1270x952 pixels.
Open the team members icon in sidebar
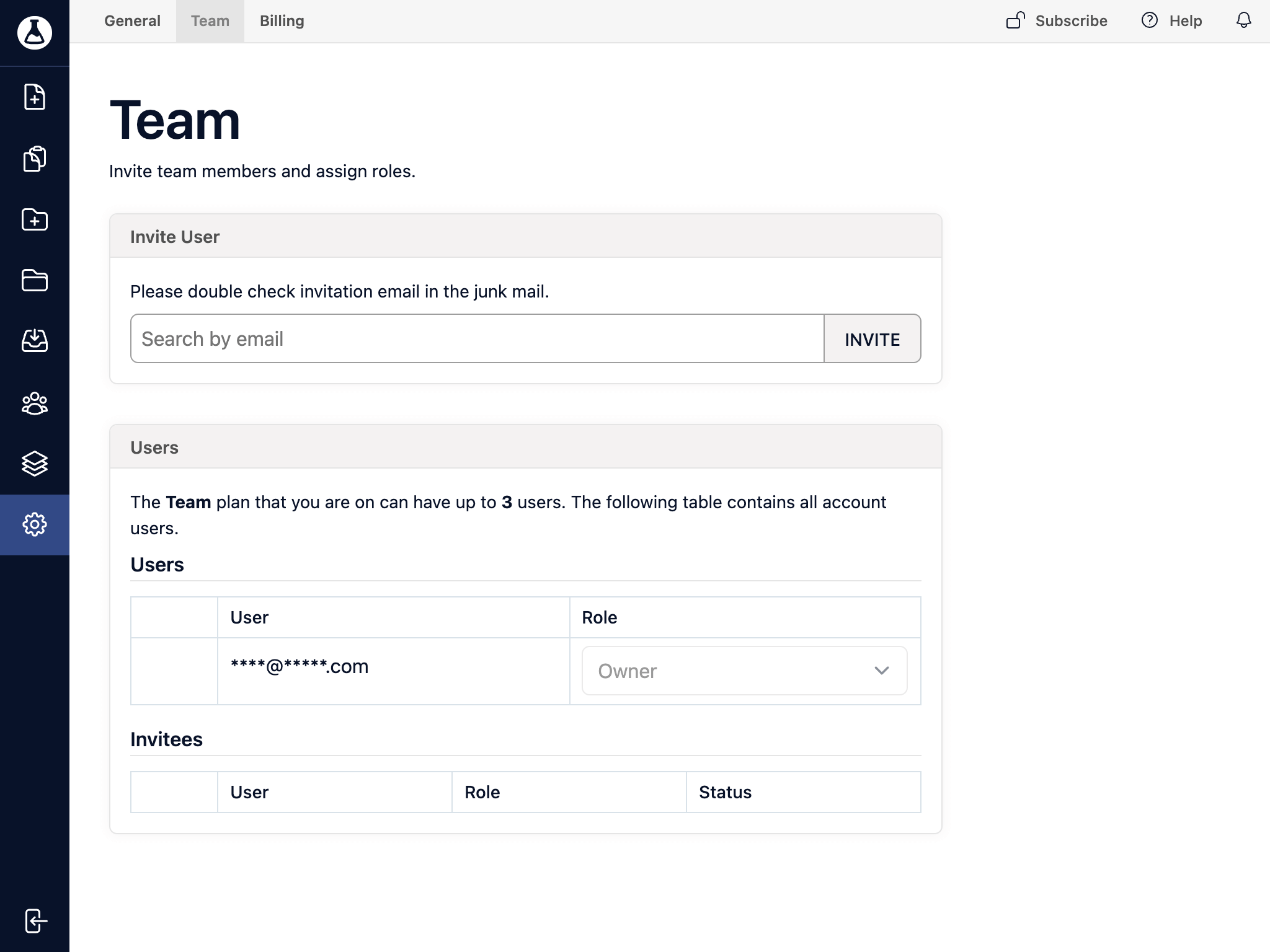pyautogui.click(x=35, y=402)
